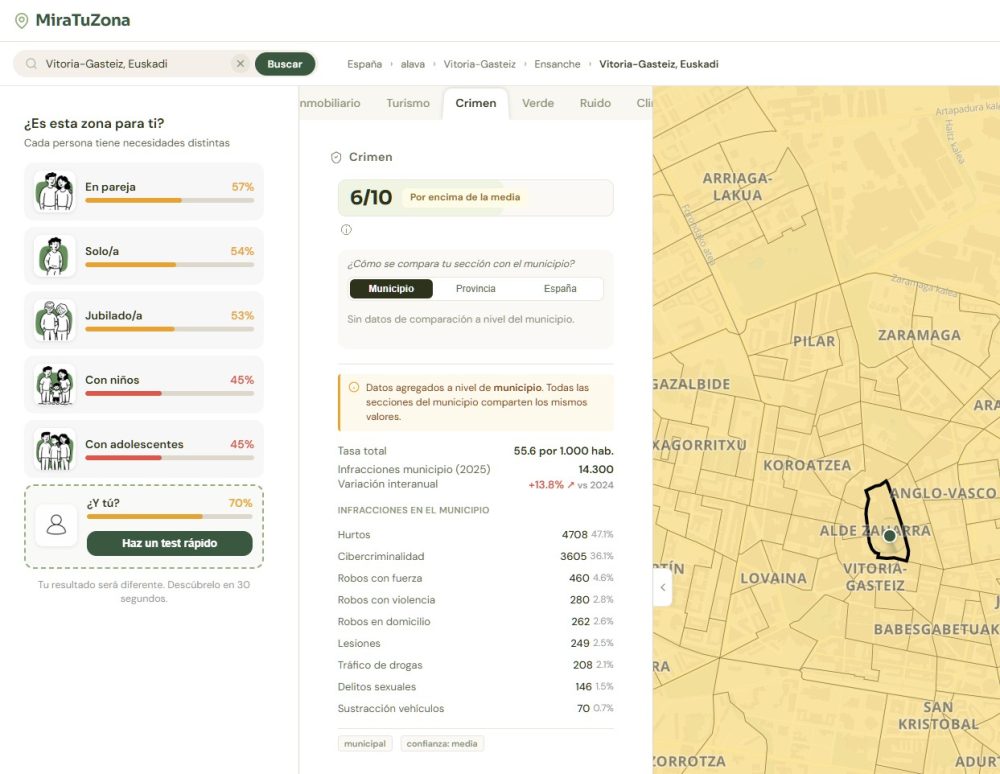The image size is (1000, 774).
Task: Start the Haz un test rápido quiz
Action: pos(169,543)
